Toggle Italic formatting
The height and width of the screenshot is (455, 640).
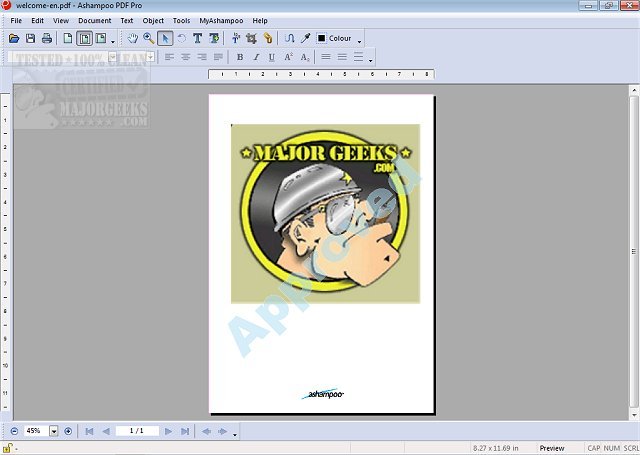(x=256, y=57)
